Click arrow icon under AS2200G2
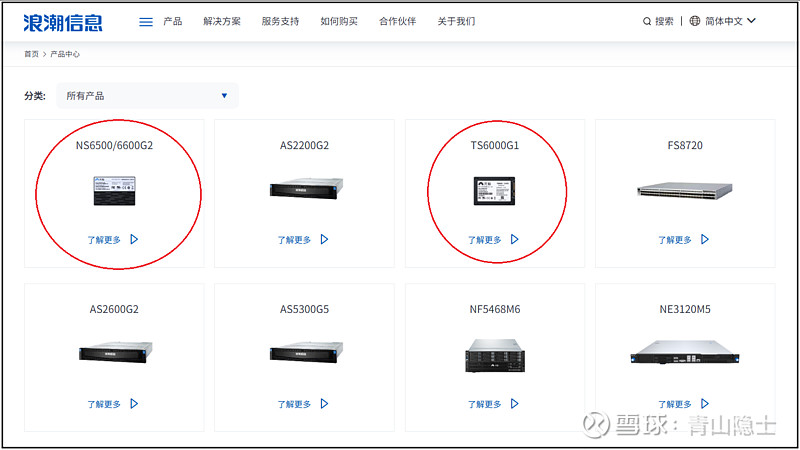Screen dimensions: 800x450 click(324, 239)
